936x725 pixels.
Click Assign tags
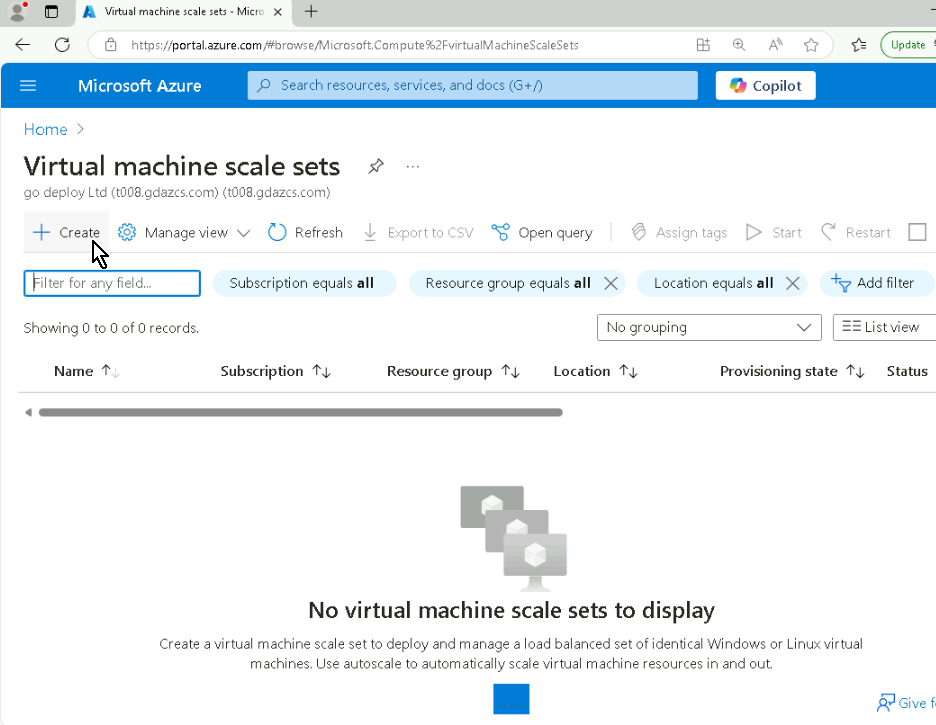679,233
